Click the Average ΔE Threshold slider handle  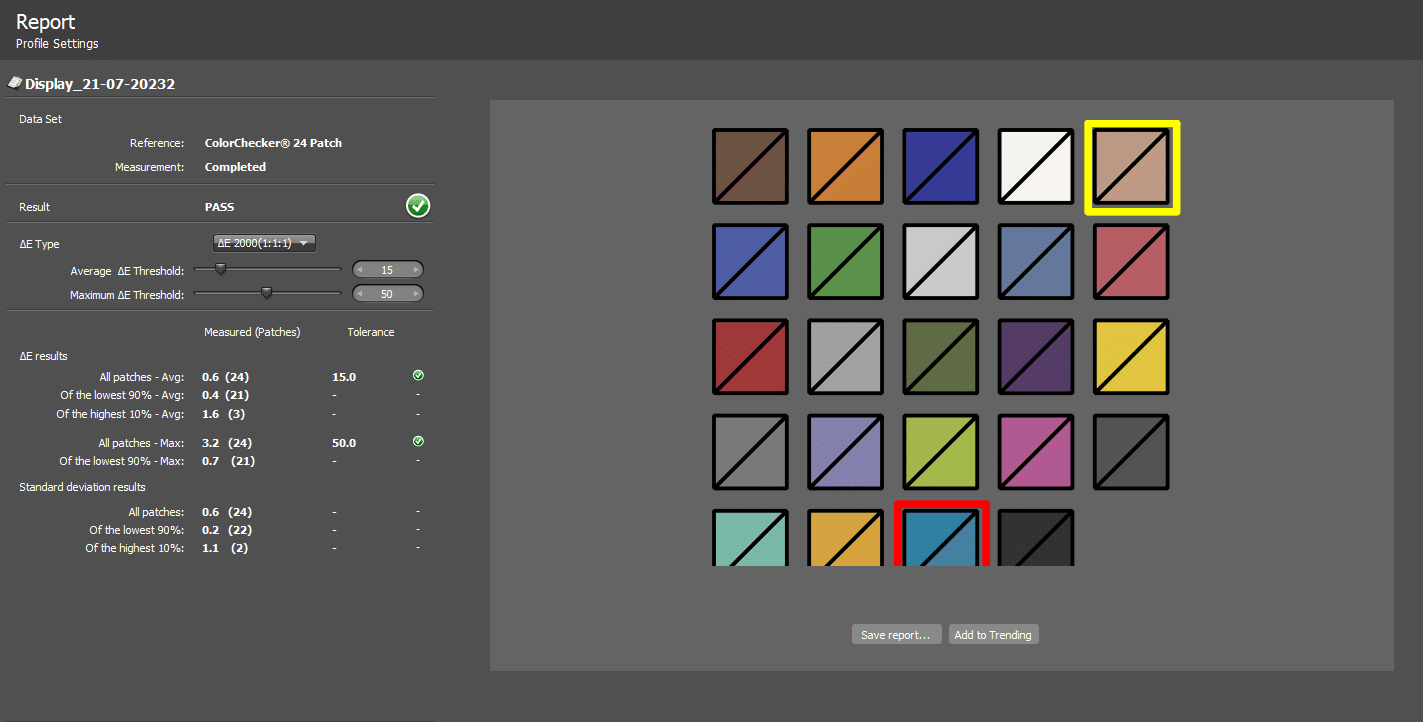220,268
